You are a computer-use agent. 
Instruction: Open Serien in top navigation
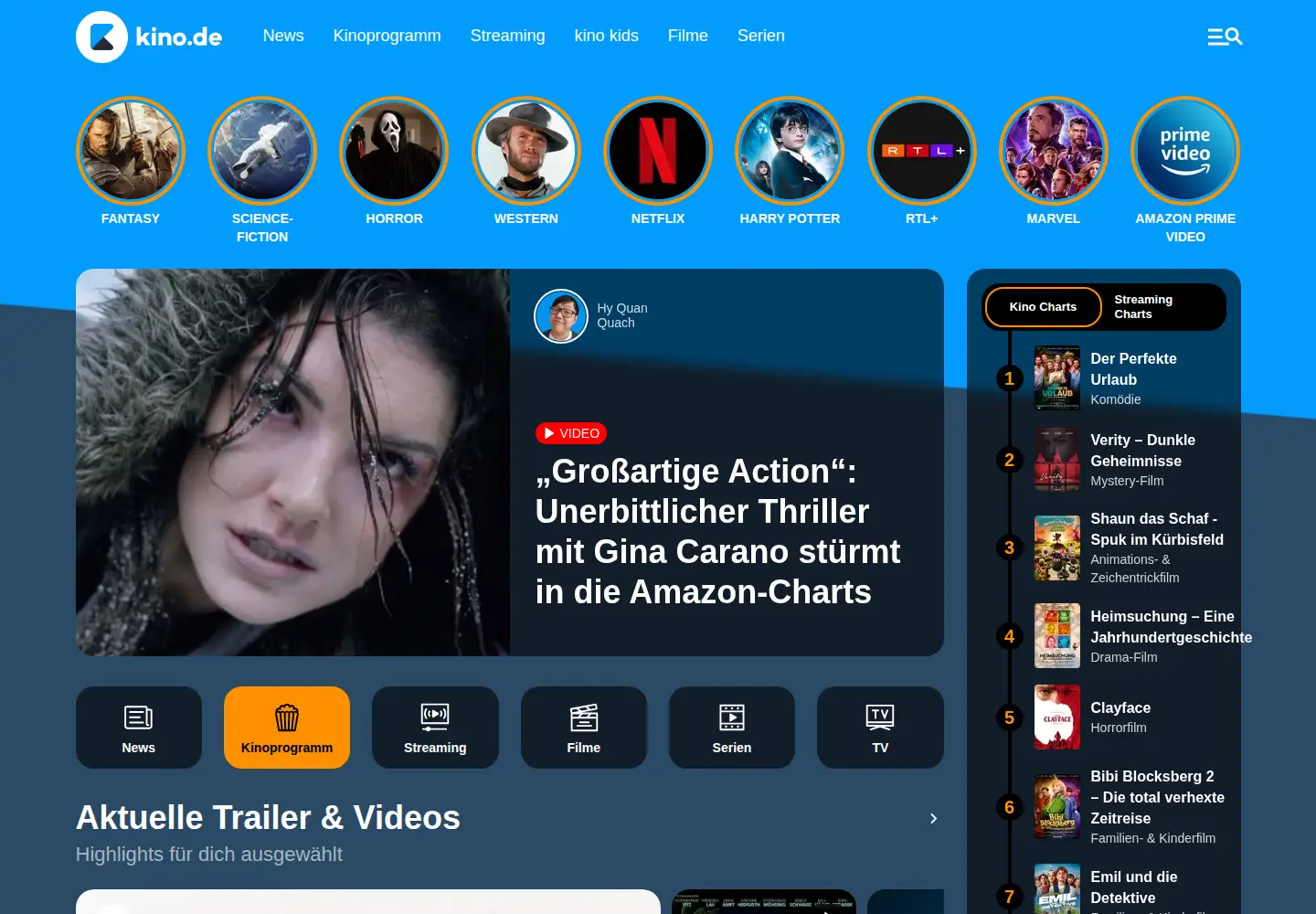761,36
